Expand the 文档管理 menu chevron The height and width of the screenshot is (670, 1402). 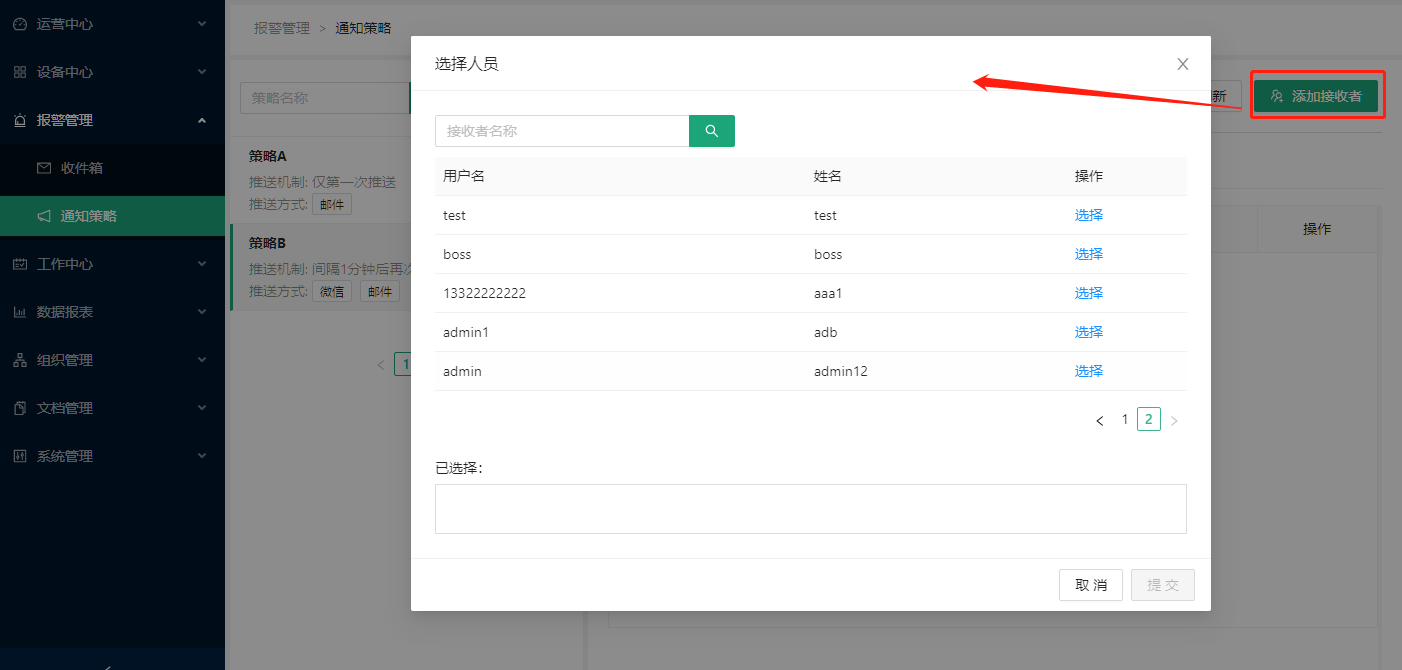tap(202, 408)
